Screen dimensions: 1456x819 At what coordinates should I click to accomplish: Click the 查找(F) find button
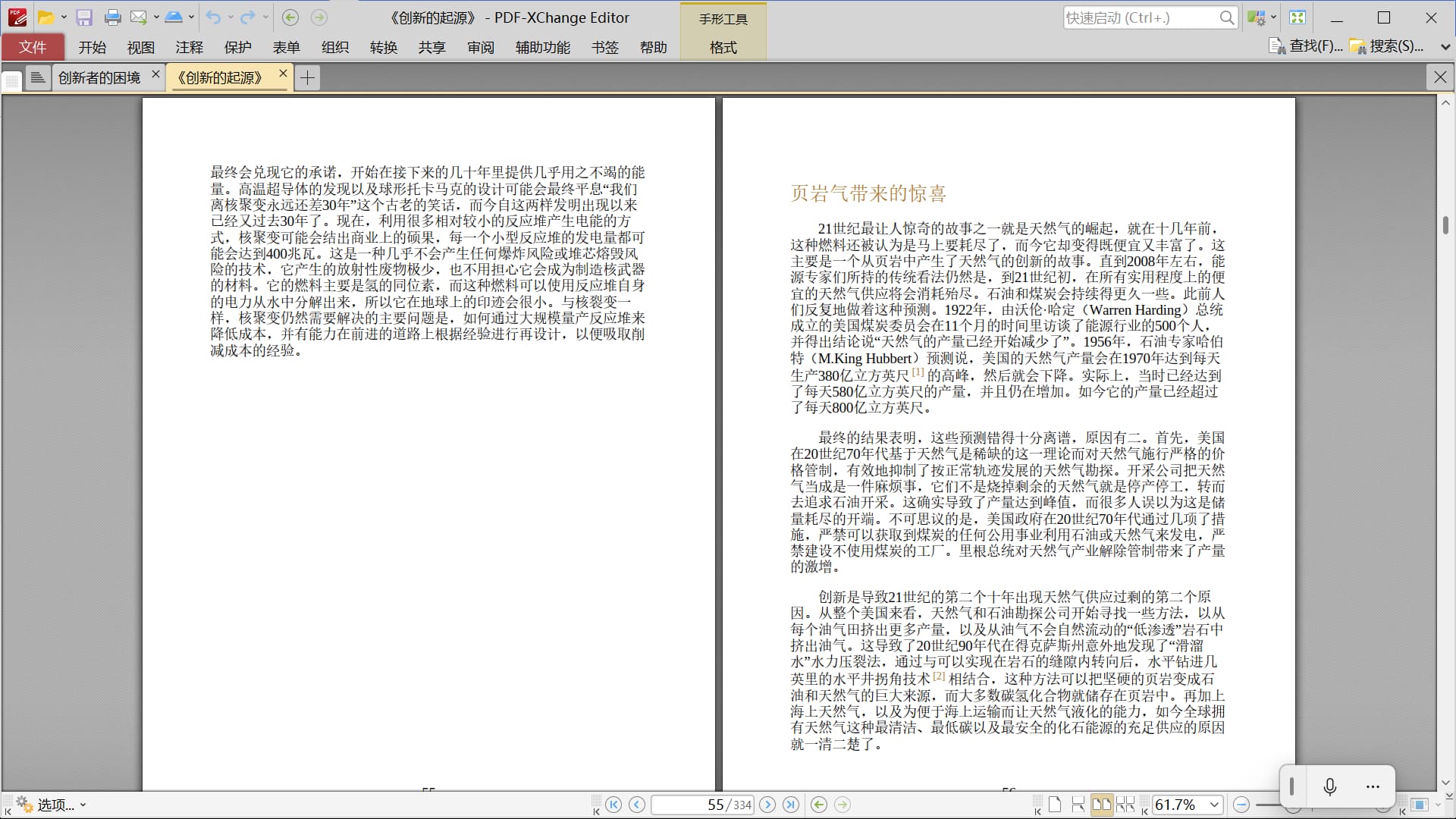[x=1306, y=46]
